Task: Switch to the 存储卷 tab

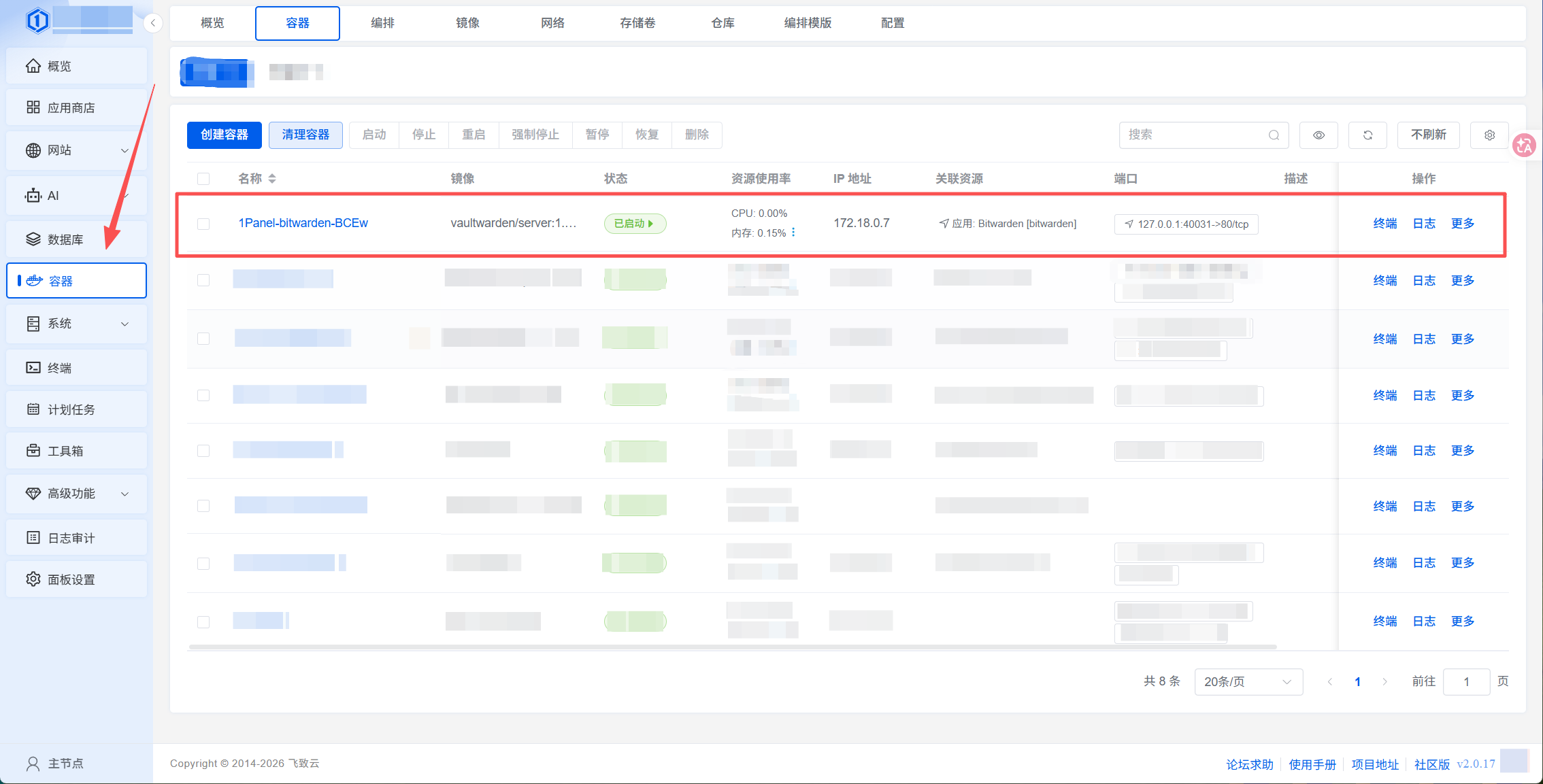Action: pyautogui.click(x=637, y=23)
